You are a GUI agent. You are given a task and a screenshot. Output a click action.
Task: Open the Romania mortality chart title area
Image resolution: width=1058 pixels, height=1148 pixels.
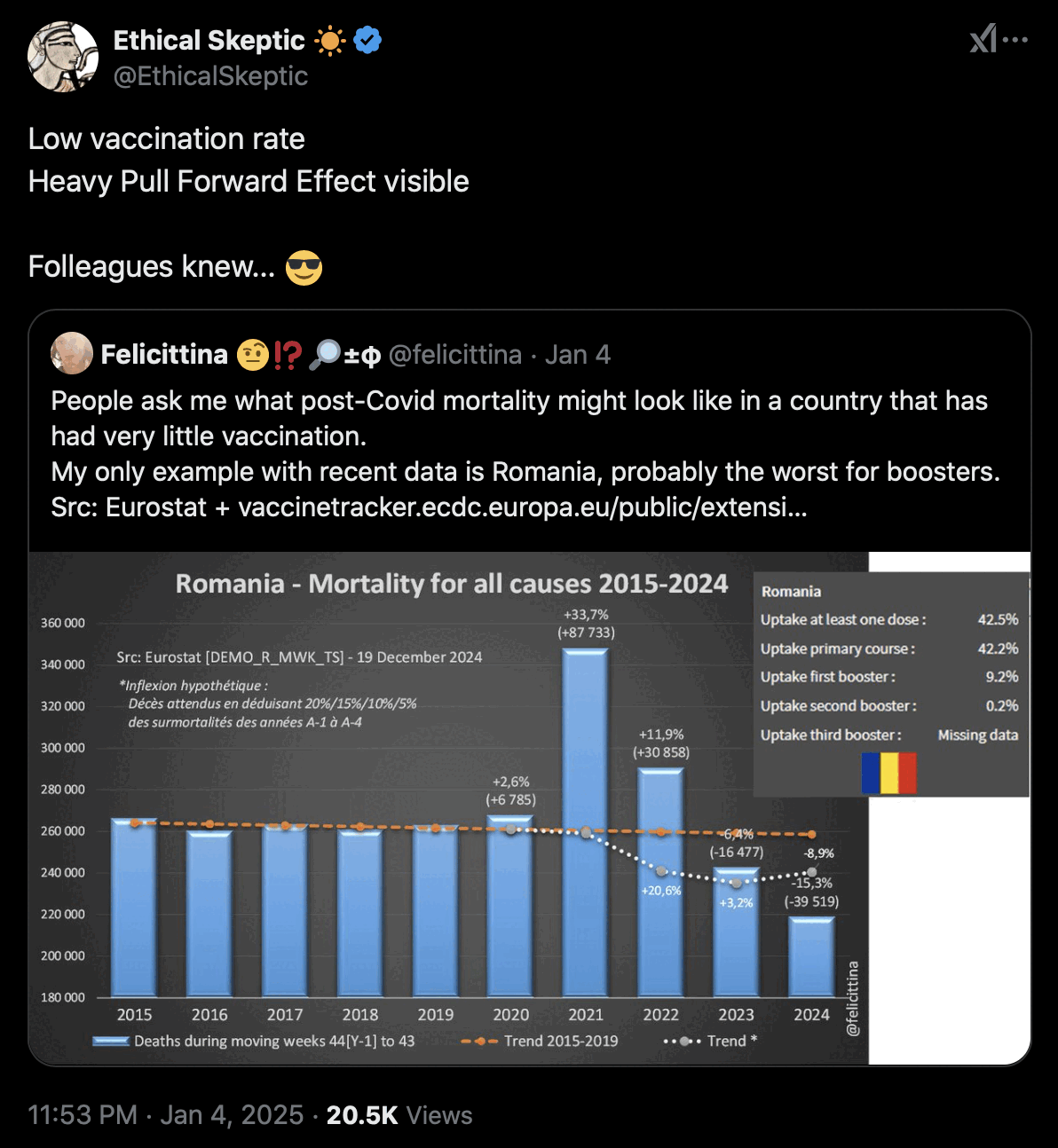pyautogui.click(x=451, y=584)
